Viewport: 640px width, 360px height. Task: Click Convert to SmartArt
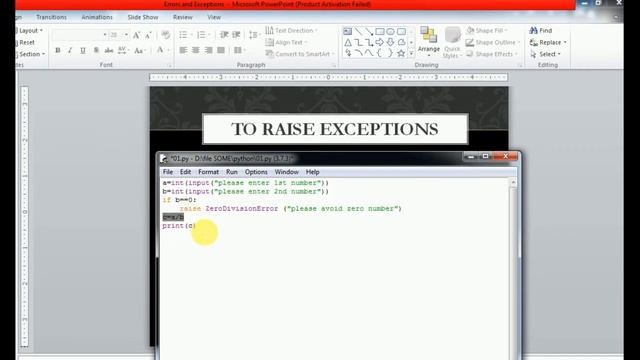point(300,54)
